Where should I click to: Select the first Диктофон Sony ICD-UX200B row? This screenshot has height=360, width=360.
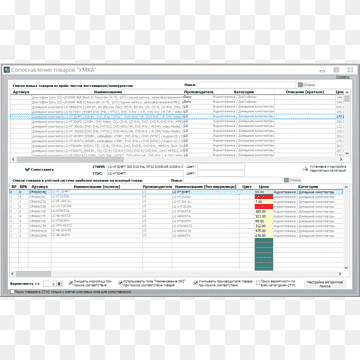[x=177, y=97]
